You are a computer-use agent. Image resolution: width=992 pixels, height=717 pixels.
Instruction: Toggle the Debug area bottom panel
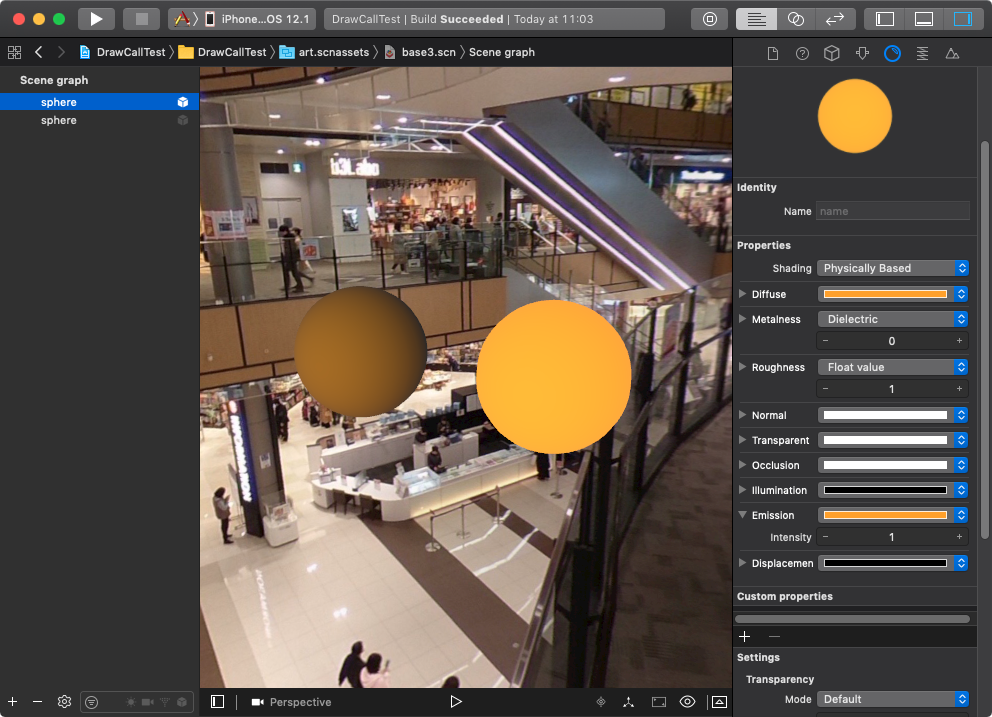tap(924, 19)
